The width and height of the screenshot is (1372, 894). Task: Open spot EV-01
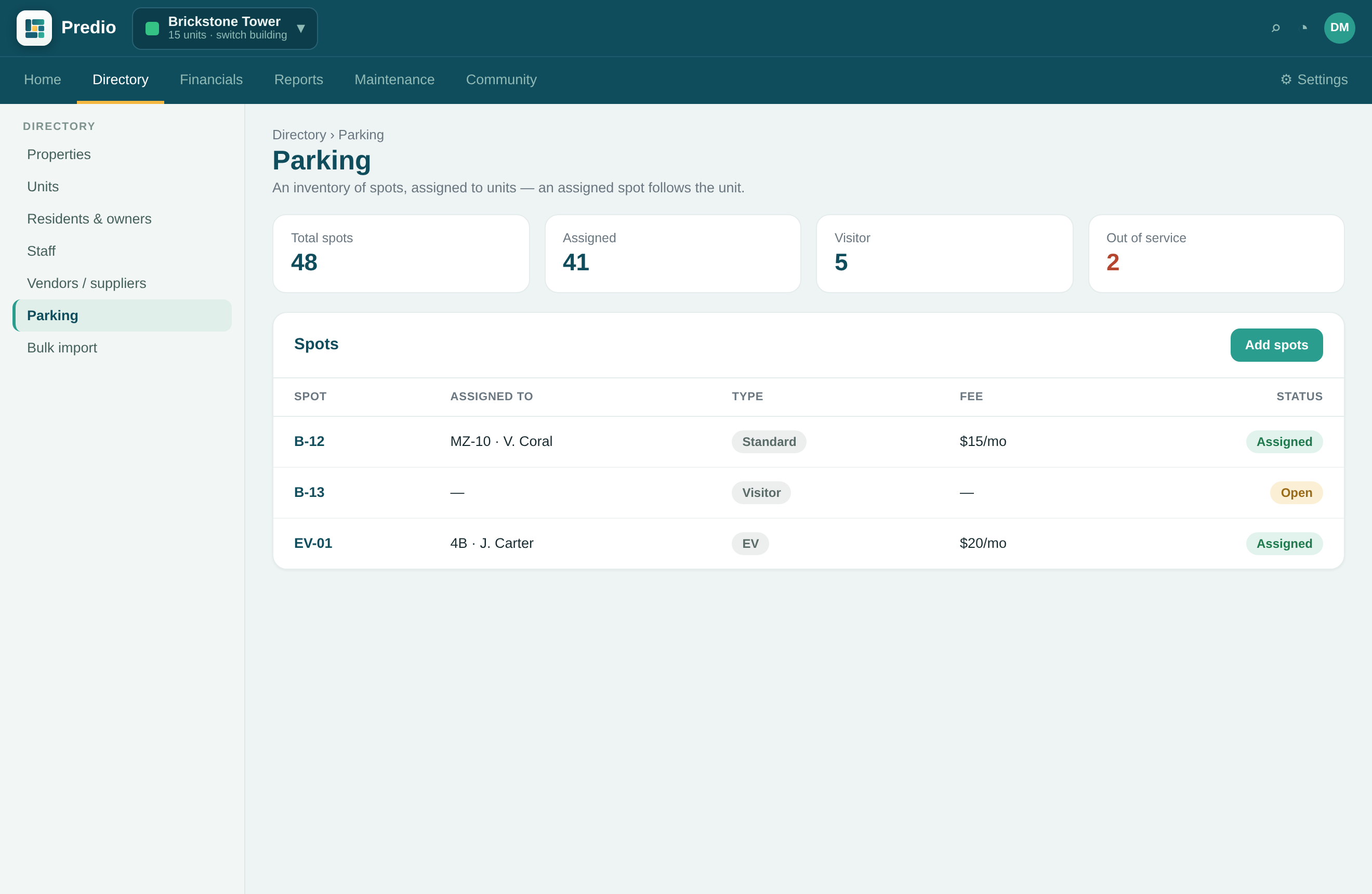point(313,543)
